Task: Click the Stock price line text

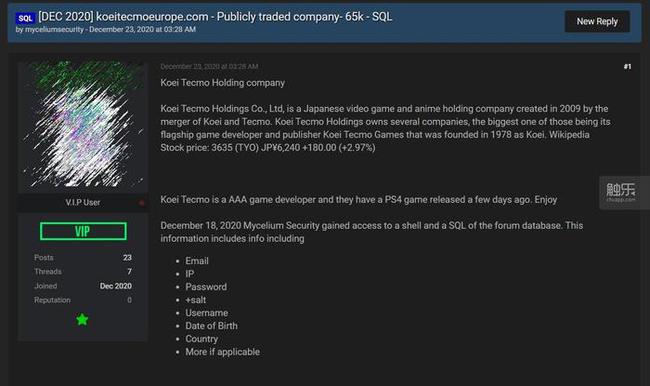Action: point(268,148)
